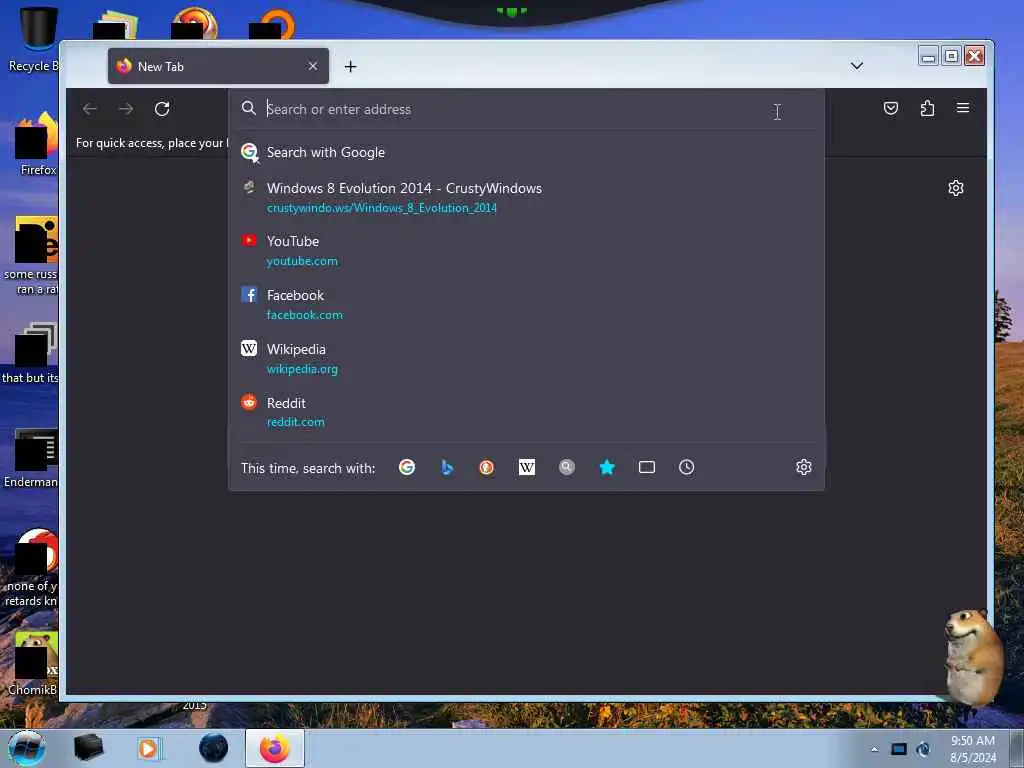This screenshot has width=1024, height=768.
Task: Click the power tray icon
Action: pyautogui.click(x=923, y=749)
